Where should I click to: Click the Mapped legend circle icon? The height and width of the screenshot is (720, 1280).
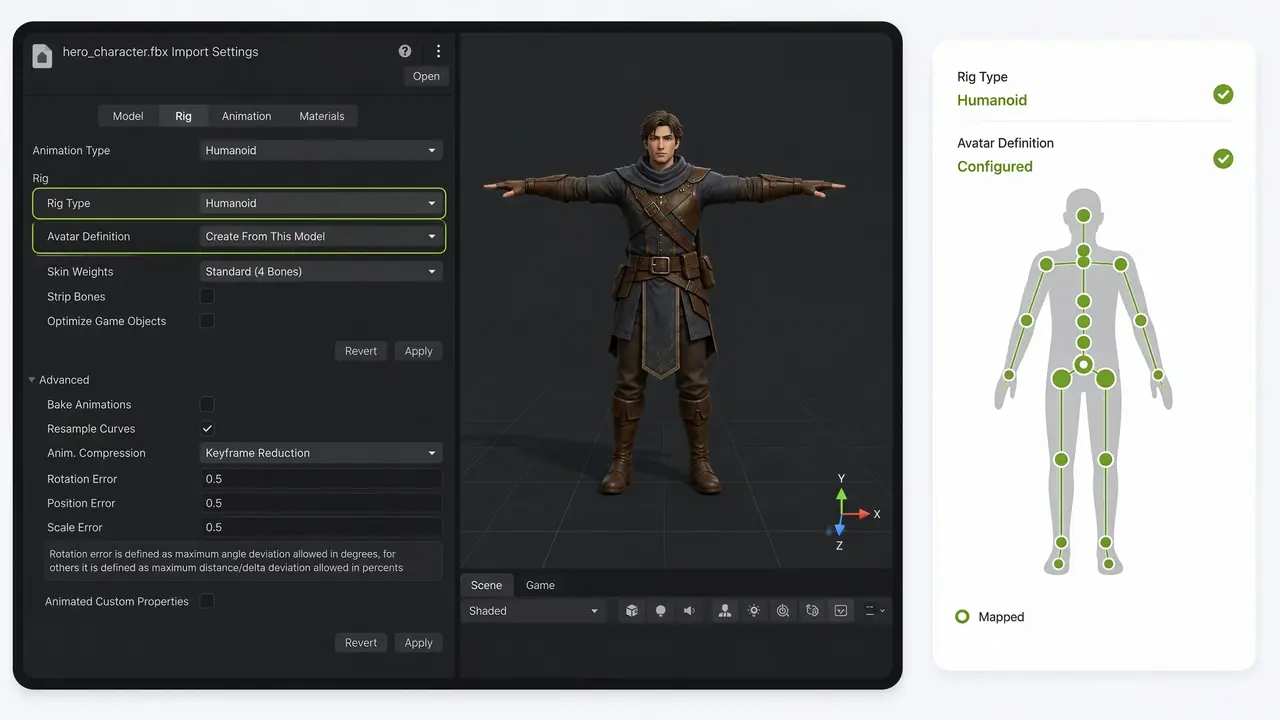[962, 617]
